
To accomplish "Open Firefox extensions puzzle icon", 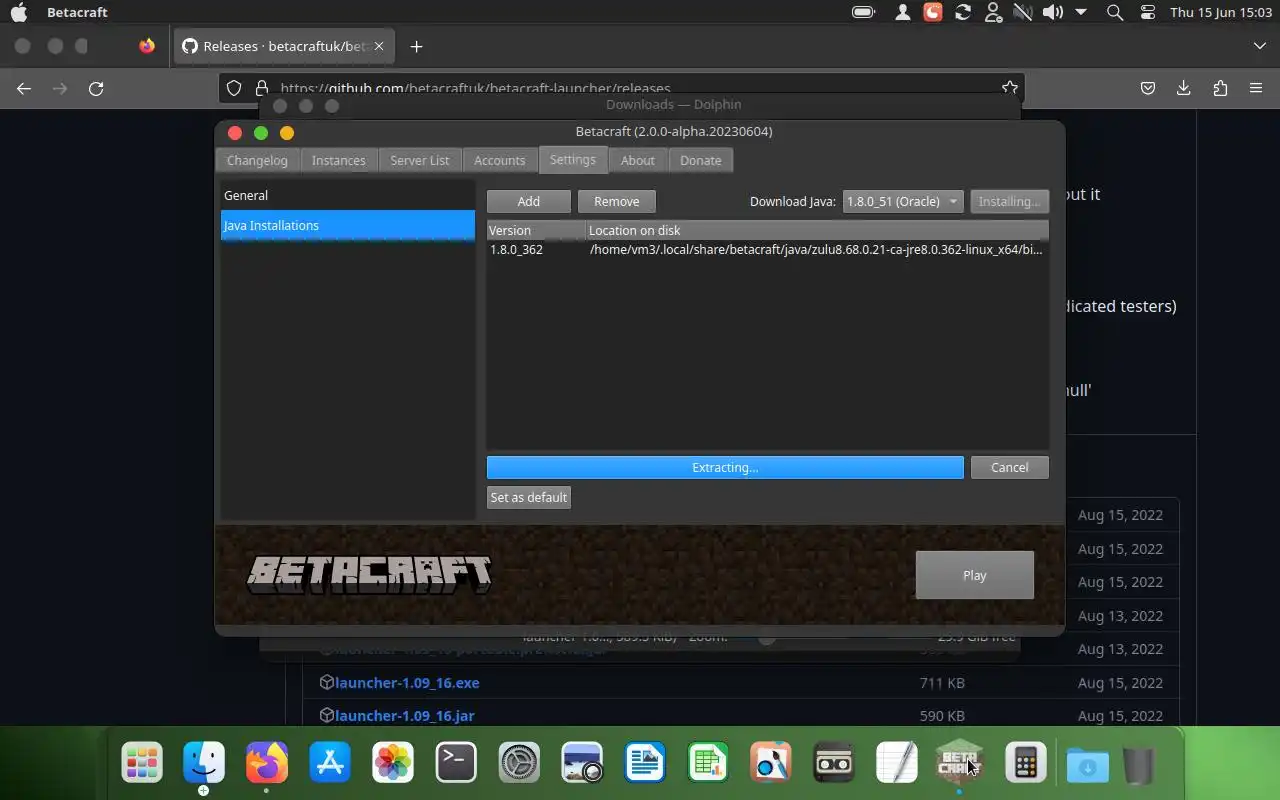I will [1220, 88].
